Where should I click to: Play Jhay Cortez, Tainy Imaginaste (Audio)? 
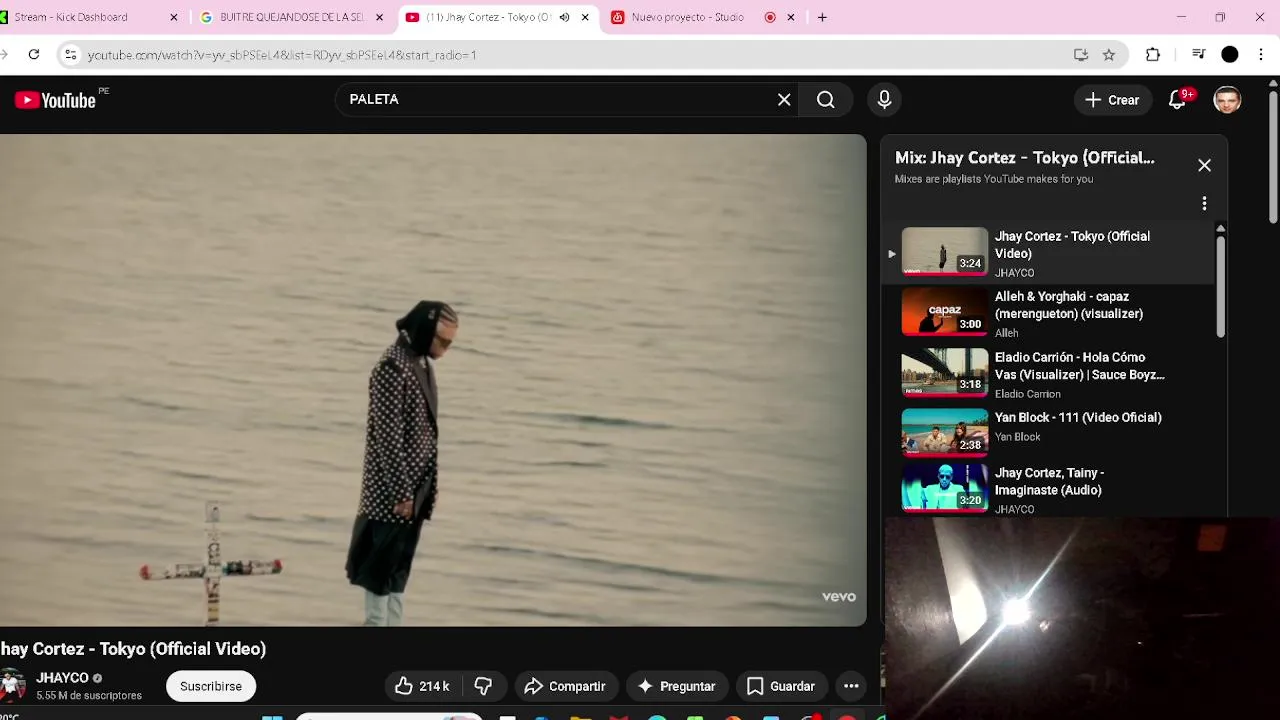point(1050,490)
